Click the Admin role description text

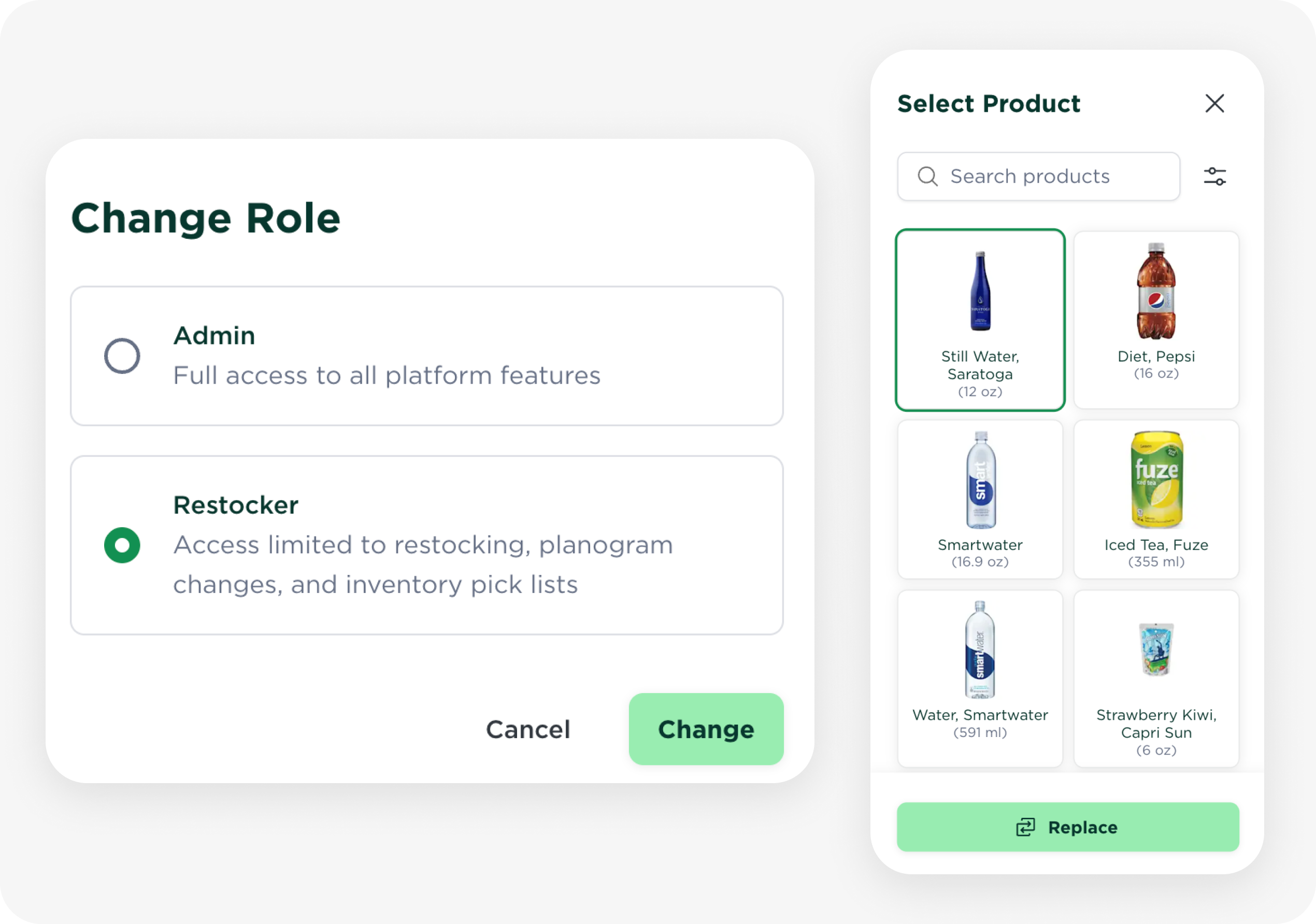point(387,376)
